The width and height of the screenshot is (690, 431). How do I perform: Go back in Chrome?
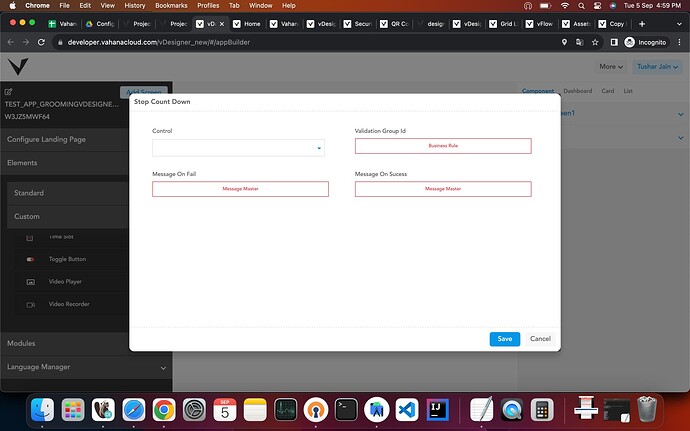[11, 42]
